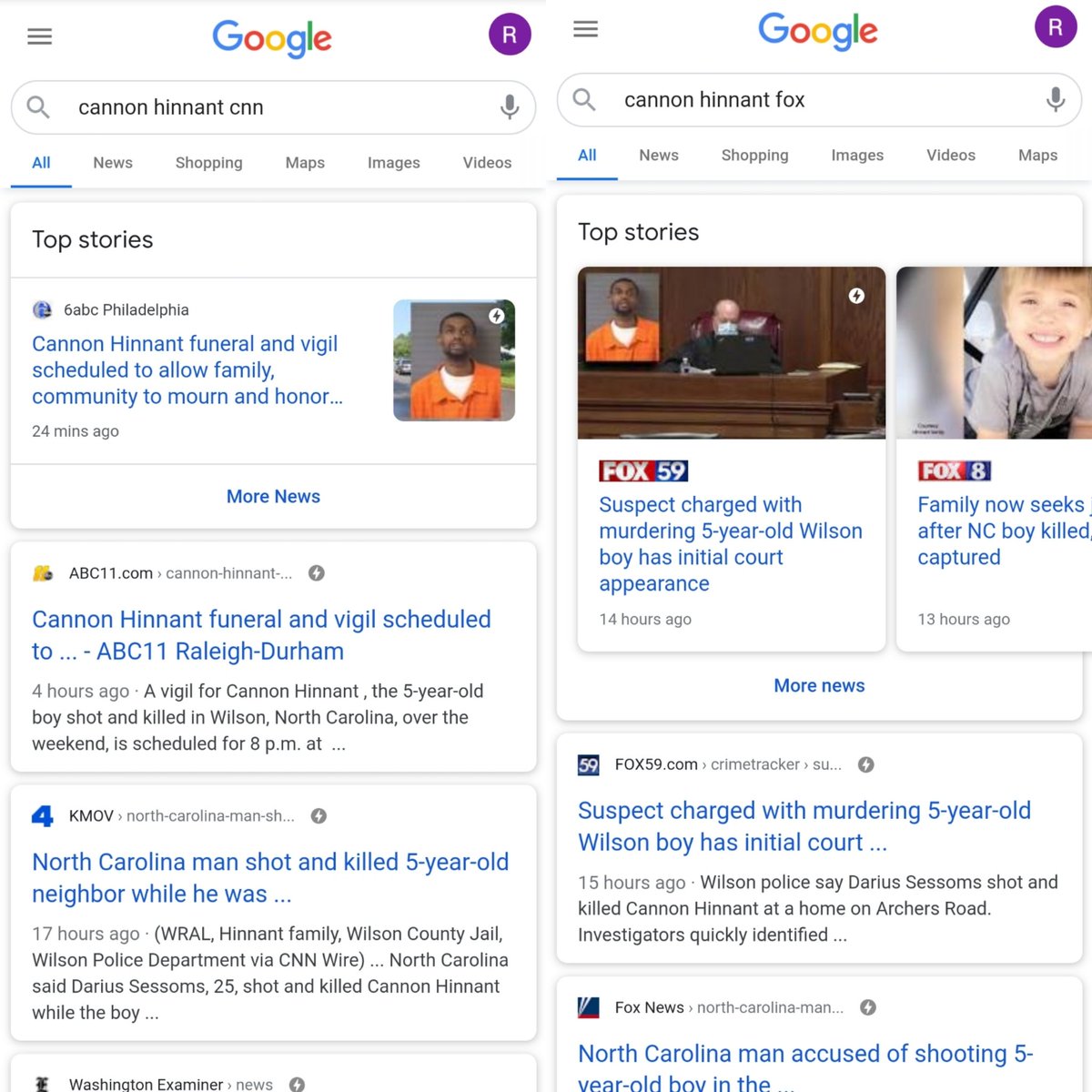1092x1092 pixels.
Task: Open Fox News 'North Carolina man accused' result
Action: point(805,1067)
